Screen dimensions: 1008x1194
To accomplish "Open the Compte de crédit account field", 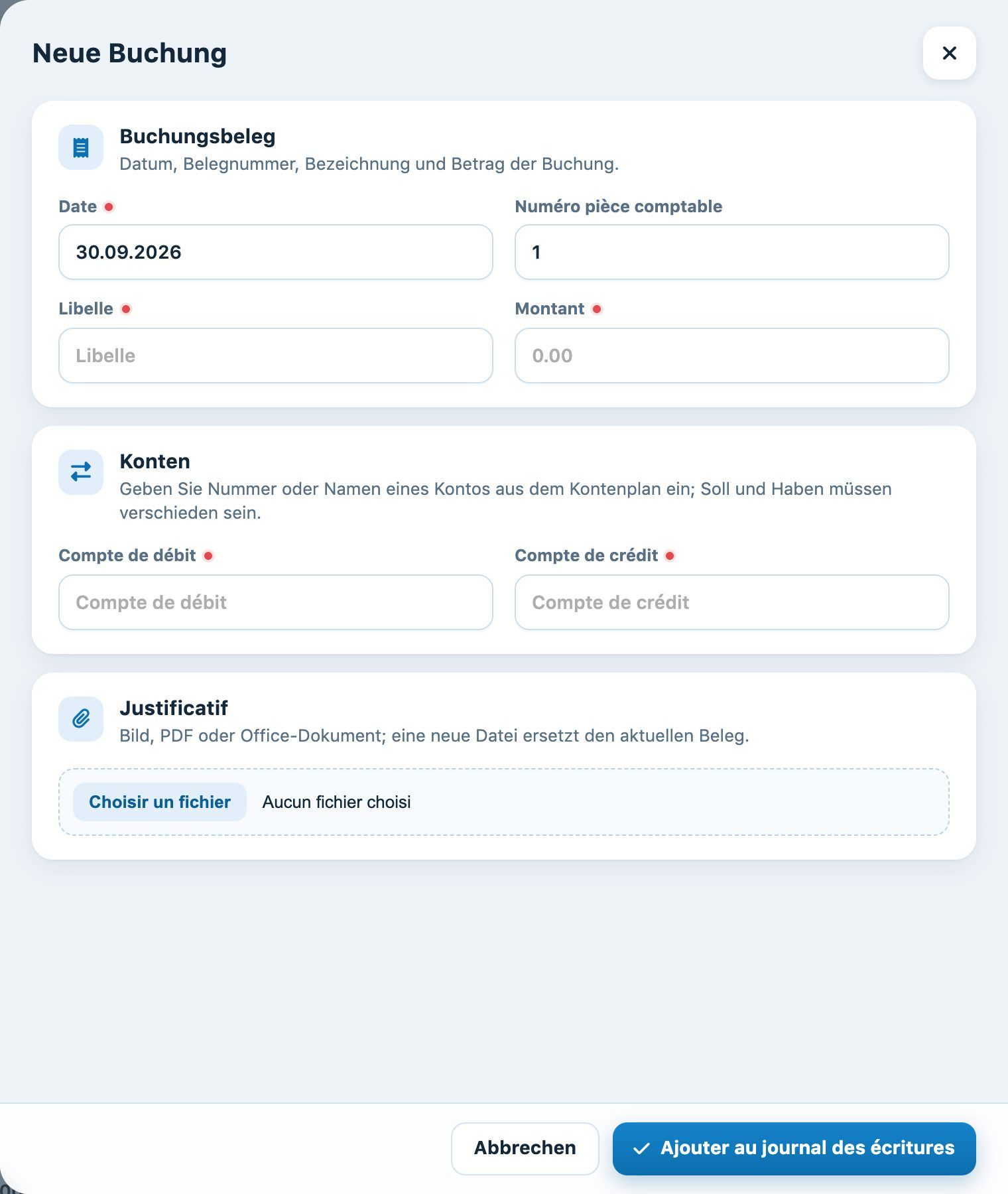I will (x=732, y=602).
